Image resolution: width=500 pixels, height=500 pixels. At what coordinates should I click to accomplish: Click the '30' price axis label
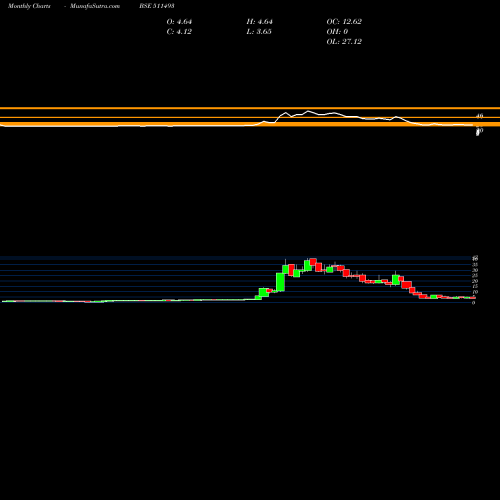click(475, 270)
